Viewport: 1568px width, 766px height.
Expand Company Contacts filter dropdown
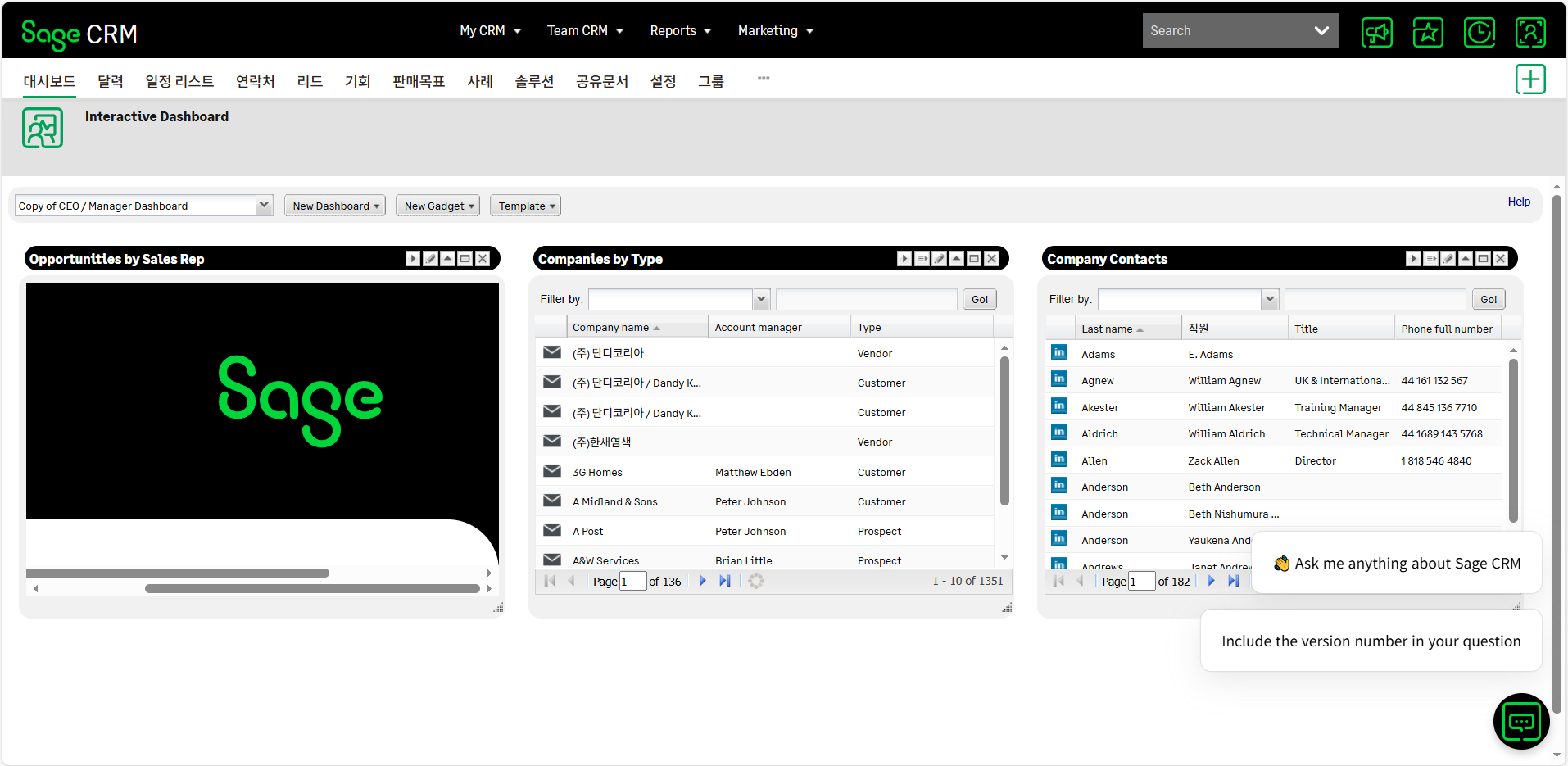pyautogui.click(x=1271, y=299)
